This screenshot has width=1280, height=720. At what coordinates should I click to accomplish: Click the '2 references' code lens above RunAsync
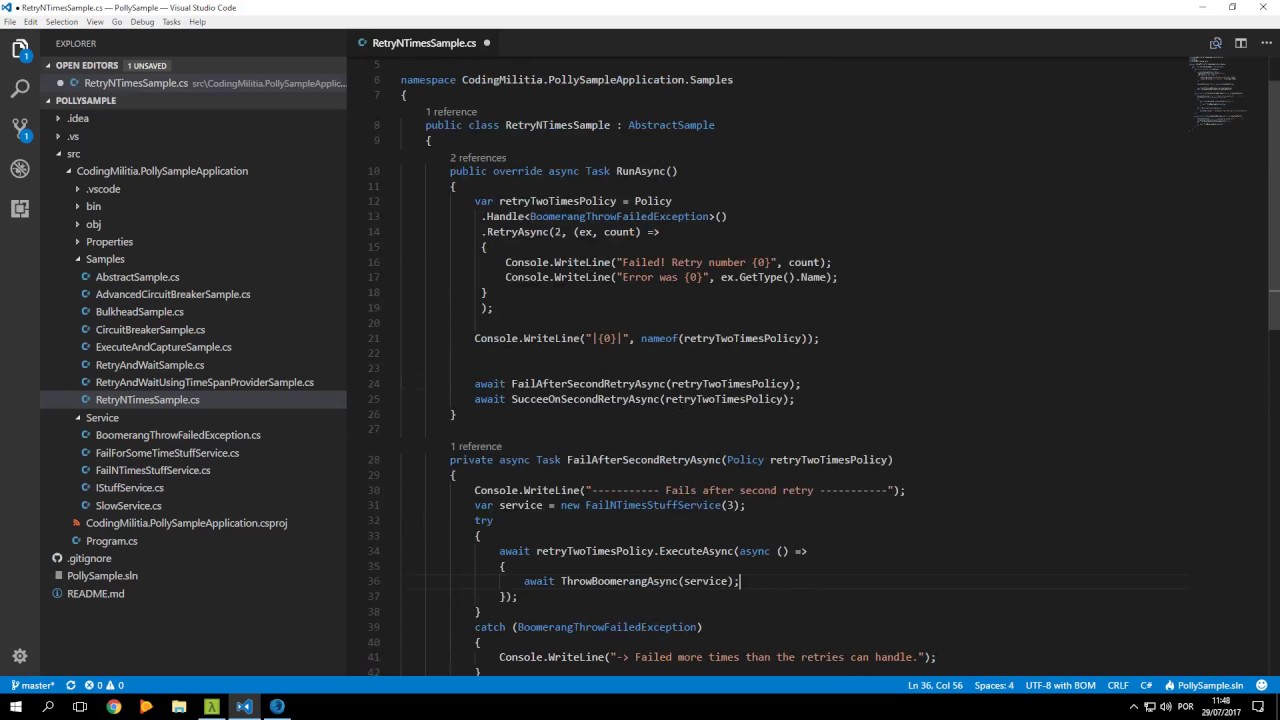click(x=478, y=158)
